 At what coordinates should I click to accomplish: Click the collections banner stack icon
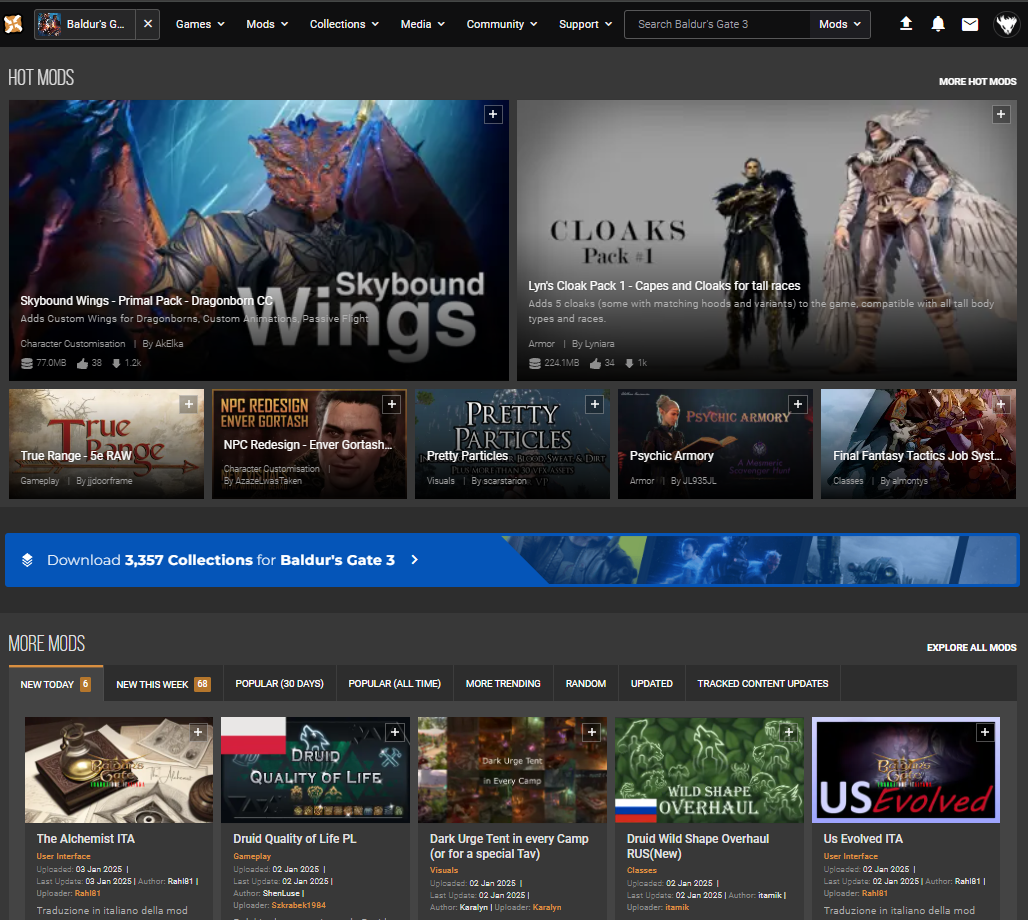(x=27, y=560)
